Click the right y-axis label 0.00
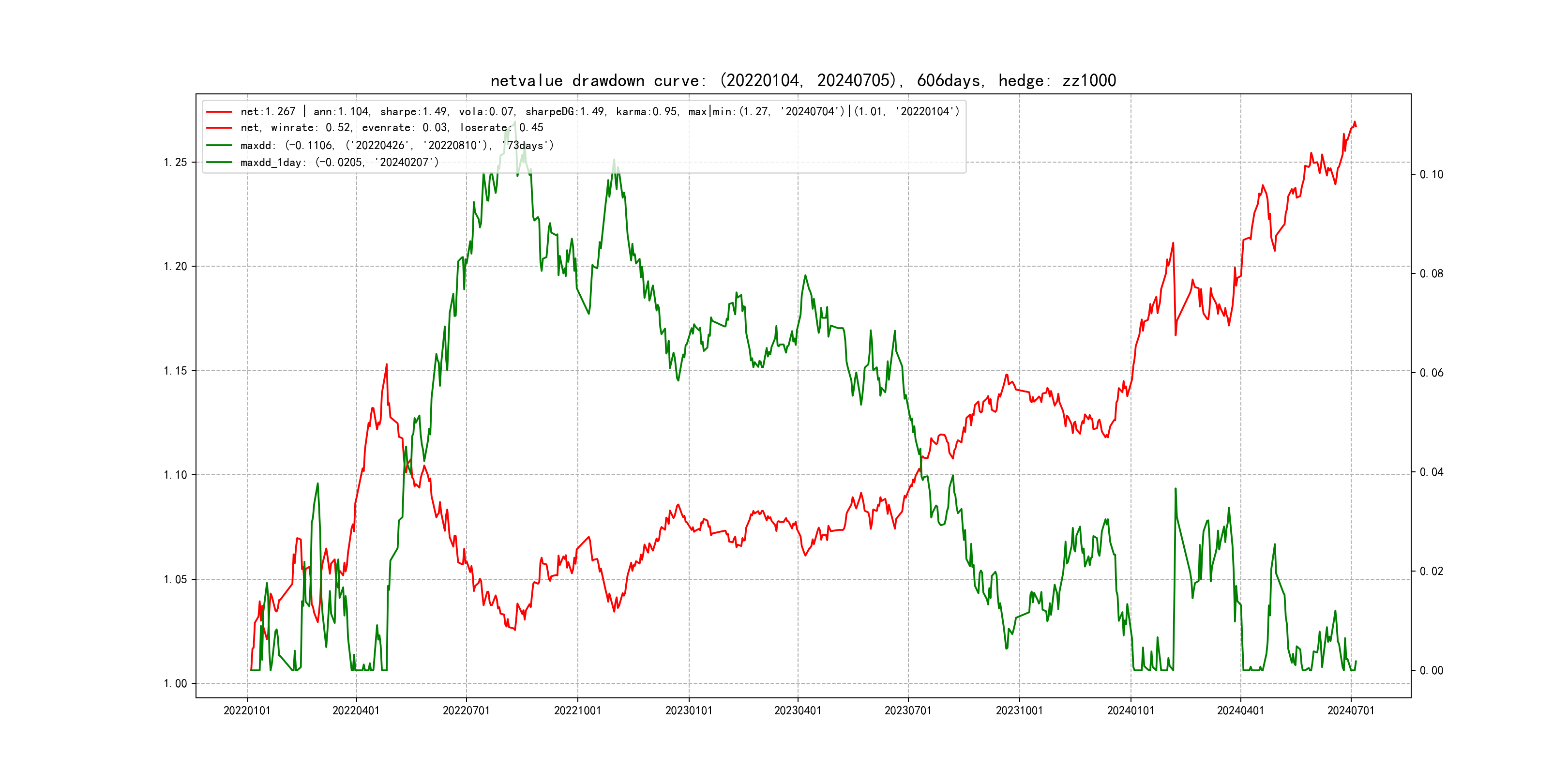Screen dimensions: 1568x784 [1431, 671]
